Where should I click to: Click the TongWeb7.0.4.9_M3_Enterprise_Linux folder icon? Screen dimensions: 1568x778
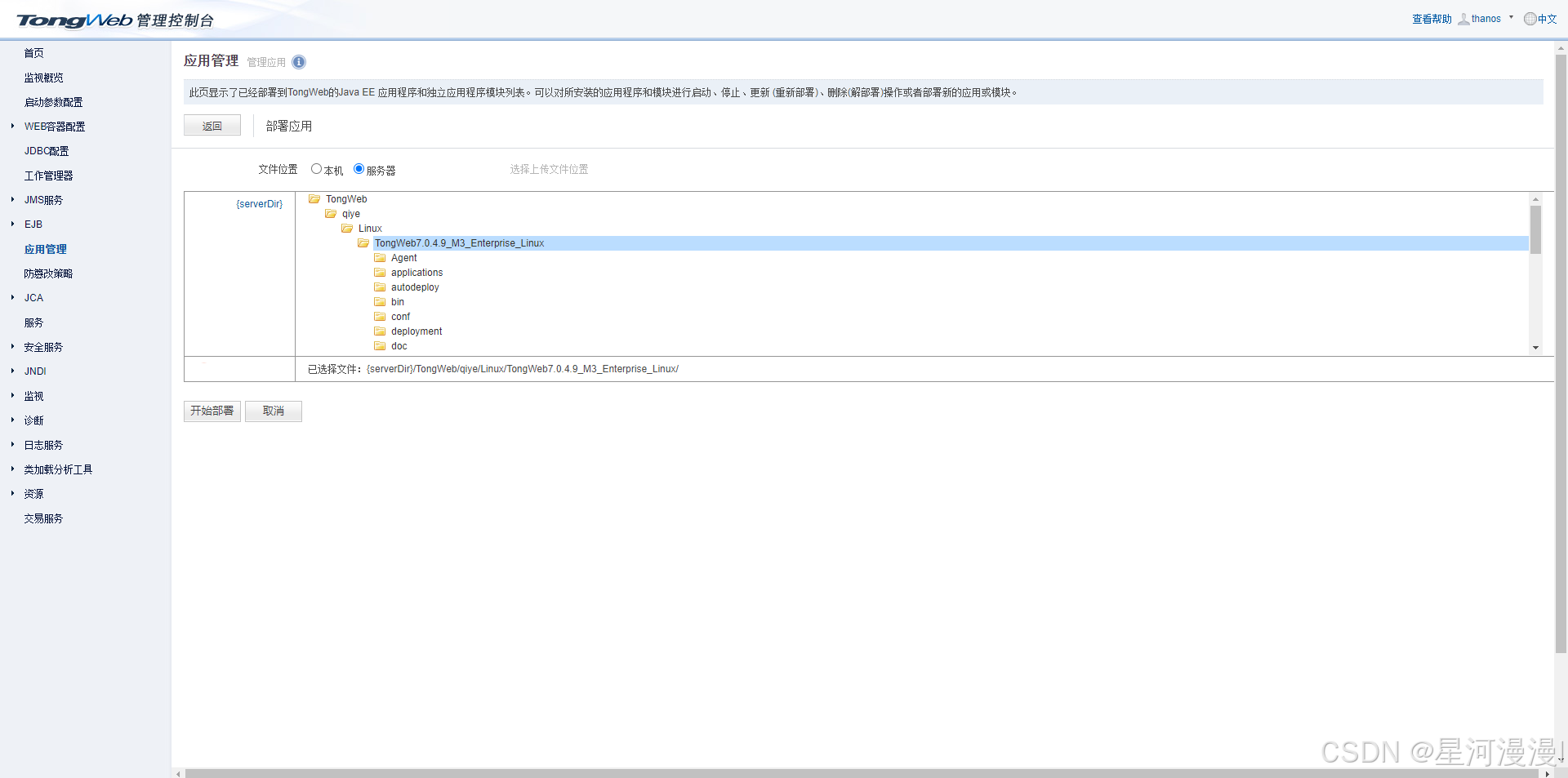pyautogui.click(x=363, y=243)
